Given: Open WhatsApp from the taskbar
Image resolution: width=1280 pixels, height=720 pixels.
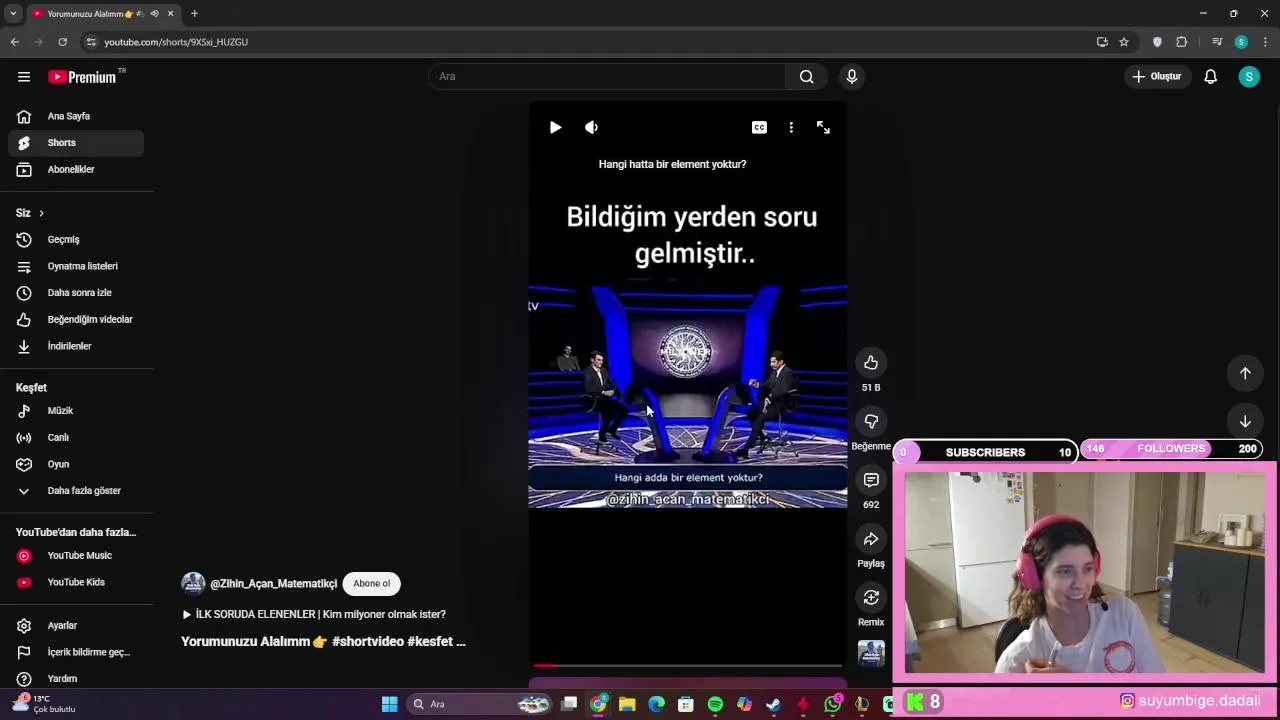Looking at the screenshot, I should click(832, 704).
